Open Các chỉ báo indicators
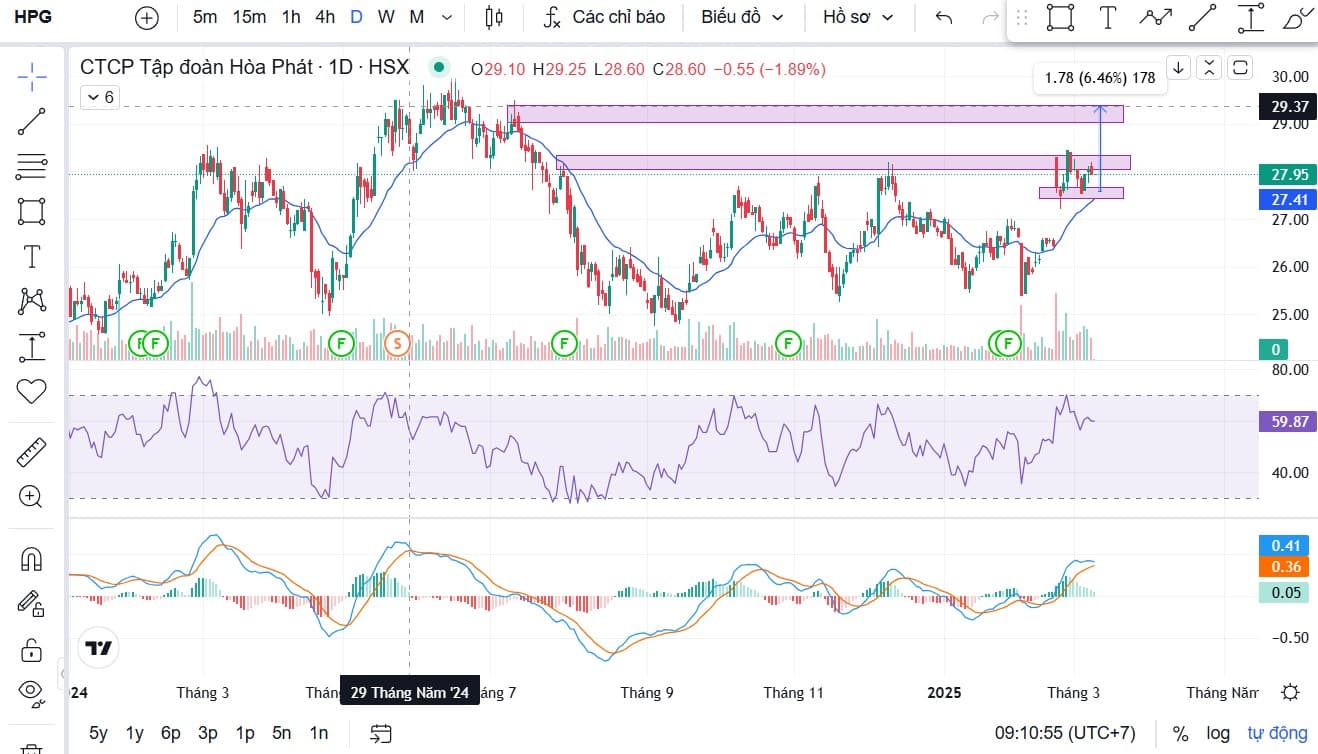Viewport: 1318px width, 754px height. pos(604,17)
